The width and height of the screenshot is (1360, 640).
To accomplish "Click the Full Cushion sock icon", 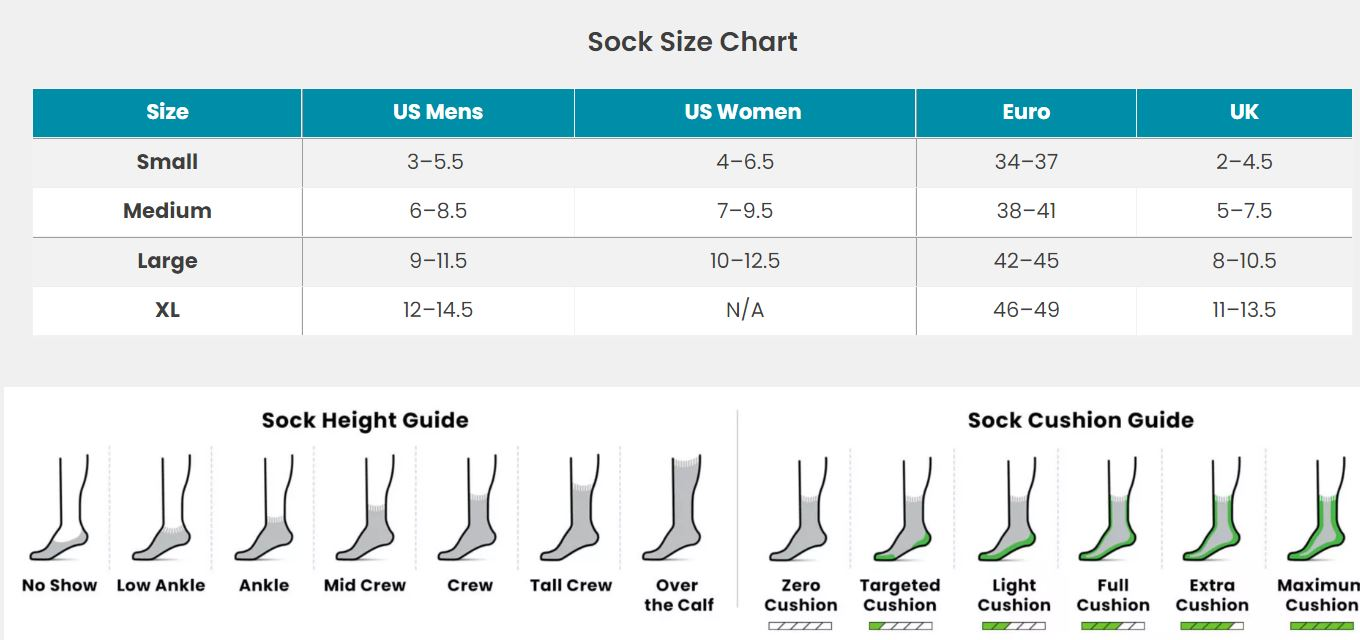I will 1109,510.
